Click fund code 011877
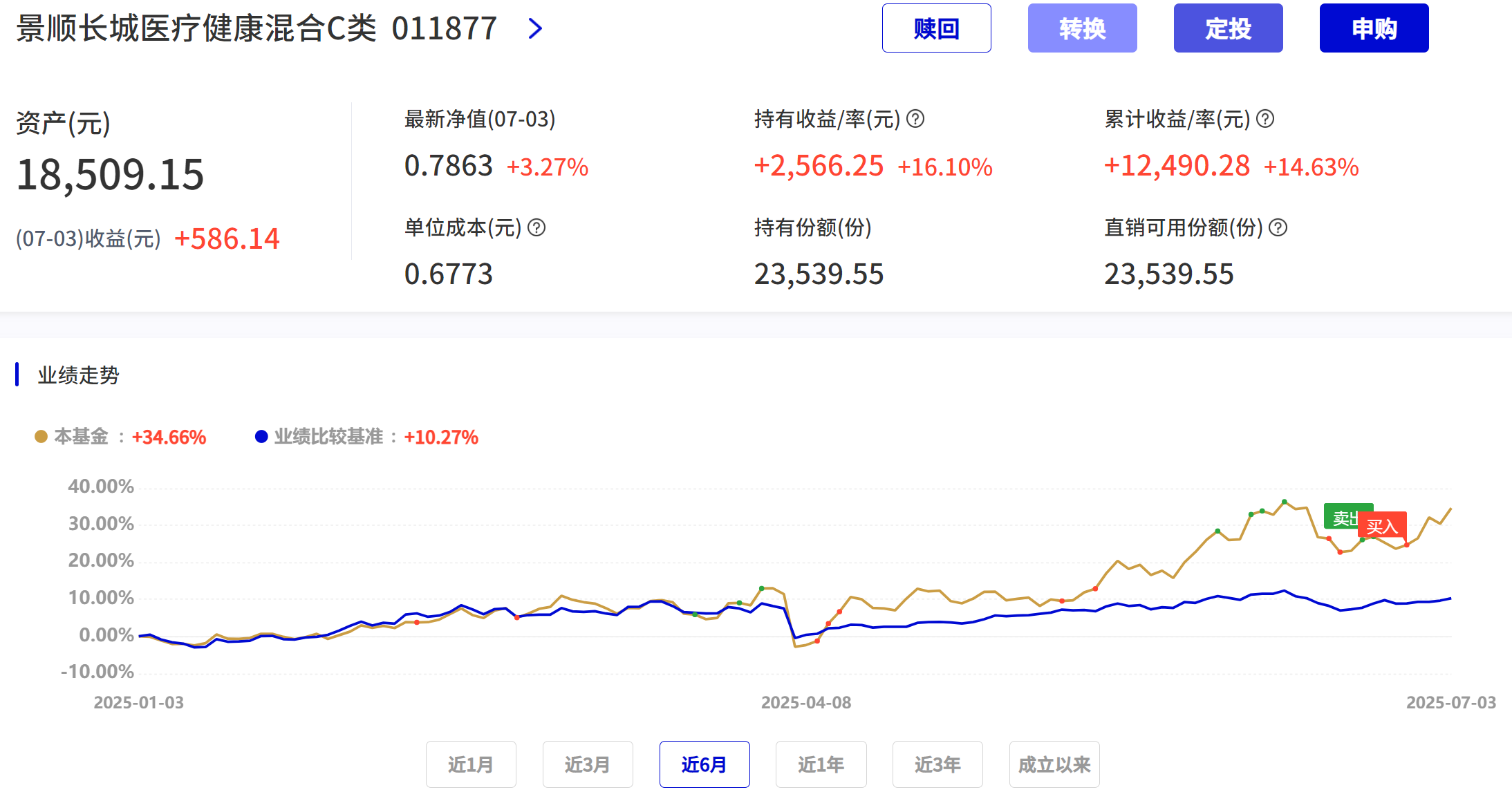This screenshot has width=1512, height=810. tap(445, 28)
